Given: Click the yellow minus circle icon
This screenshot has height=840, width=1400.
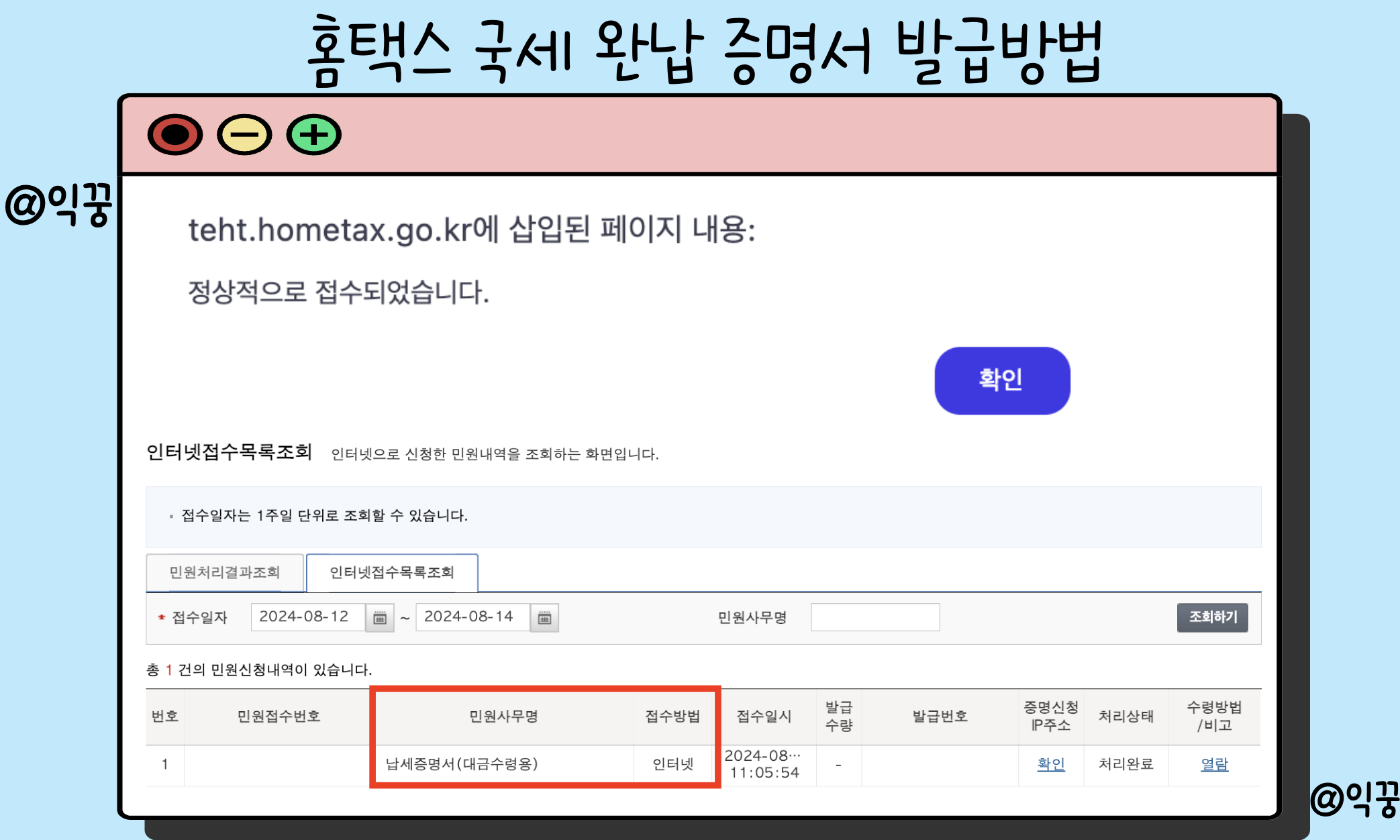Looking at the screenshot, I should pos(244,134).
